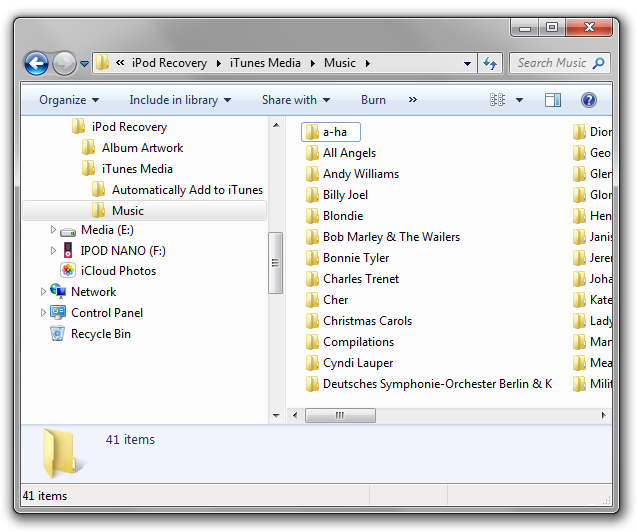Select the Compilations folder icon
Screen dimensions: 637x532
tap(312, 342)
